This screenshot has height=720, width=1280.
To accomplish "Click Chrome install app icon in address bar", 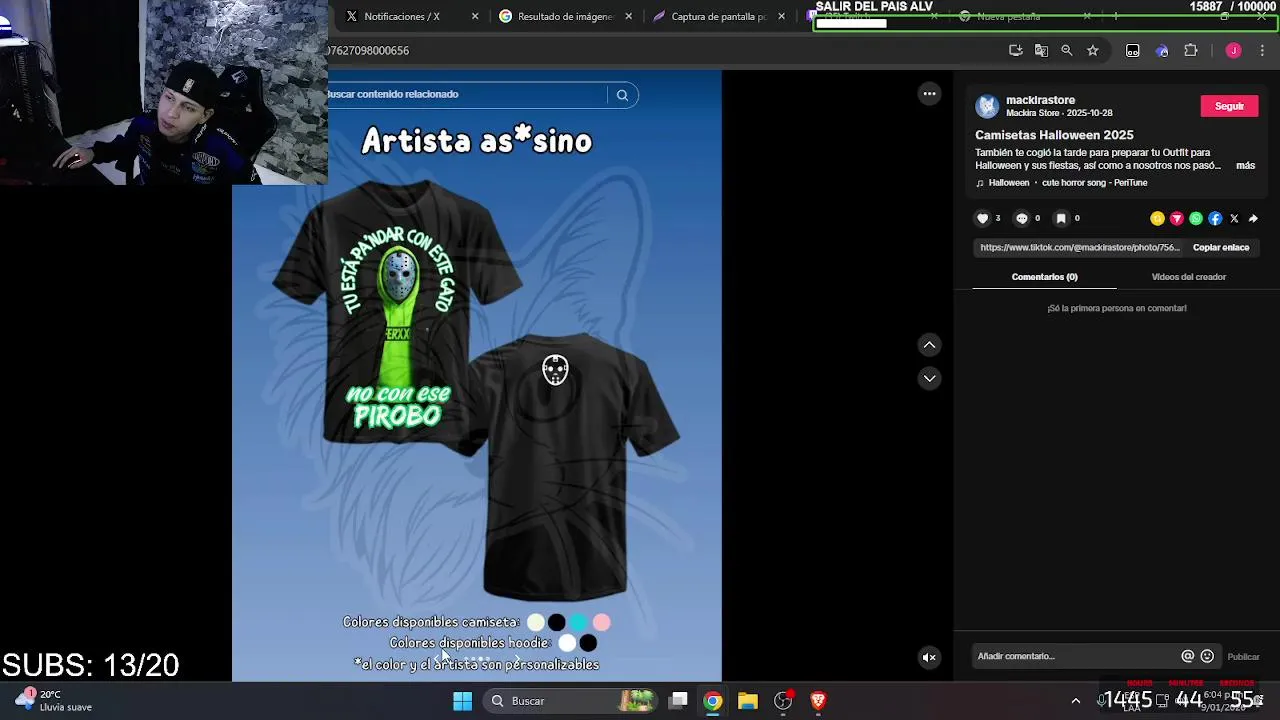I will pyautogui.click(x=1016, y=50).
